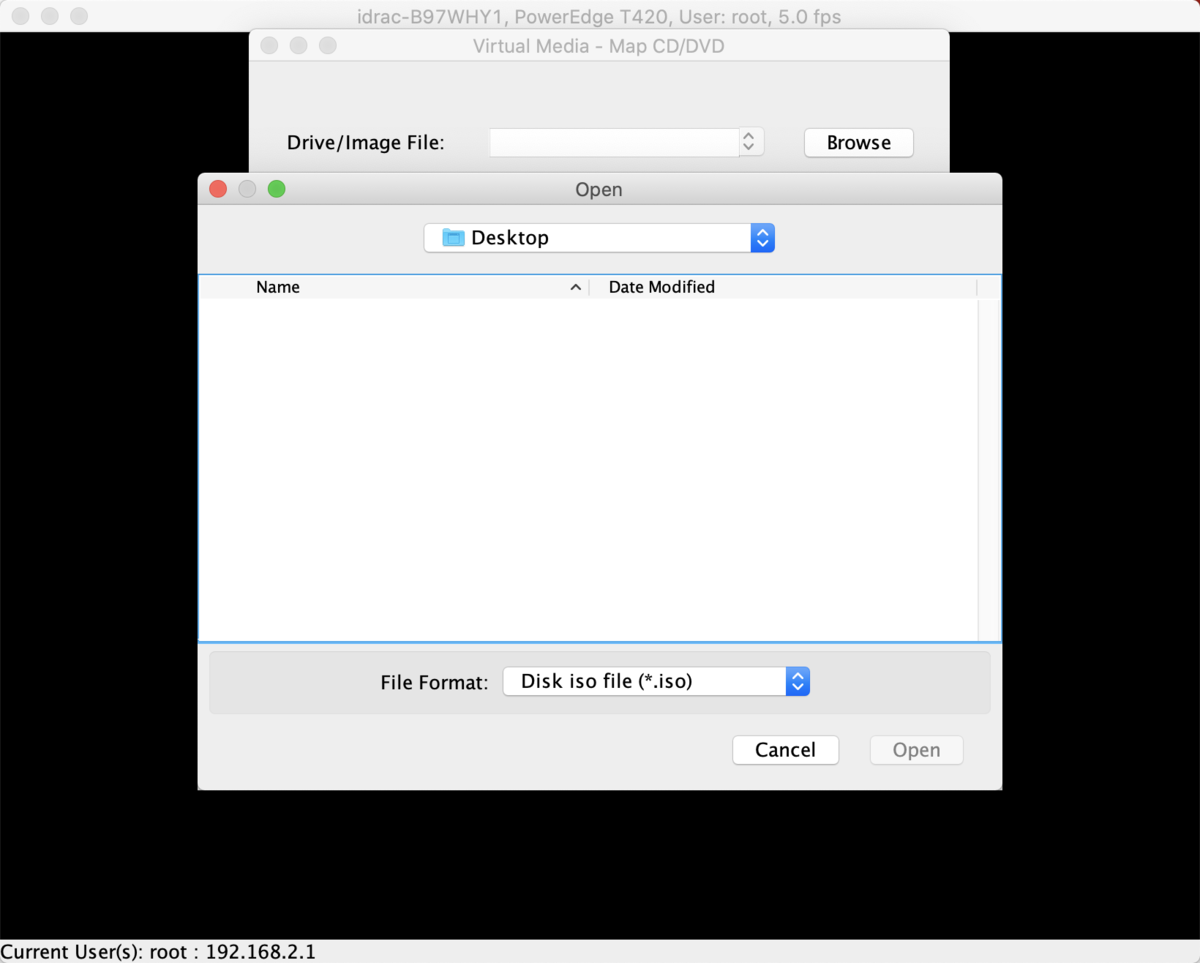
Task: Click the Drive/Image File input field
Action: tap(614, 142)
